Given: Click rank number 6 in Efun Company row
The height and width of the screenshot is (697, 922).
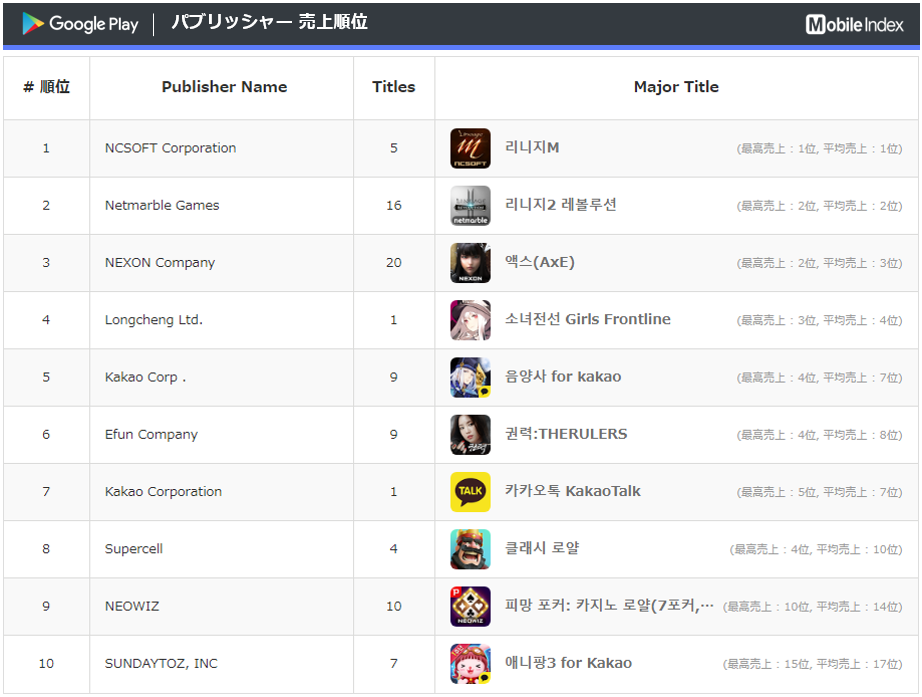Looking at the screenshot, I should [x=46, y=435].
